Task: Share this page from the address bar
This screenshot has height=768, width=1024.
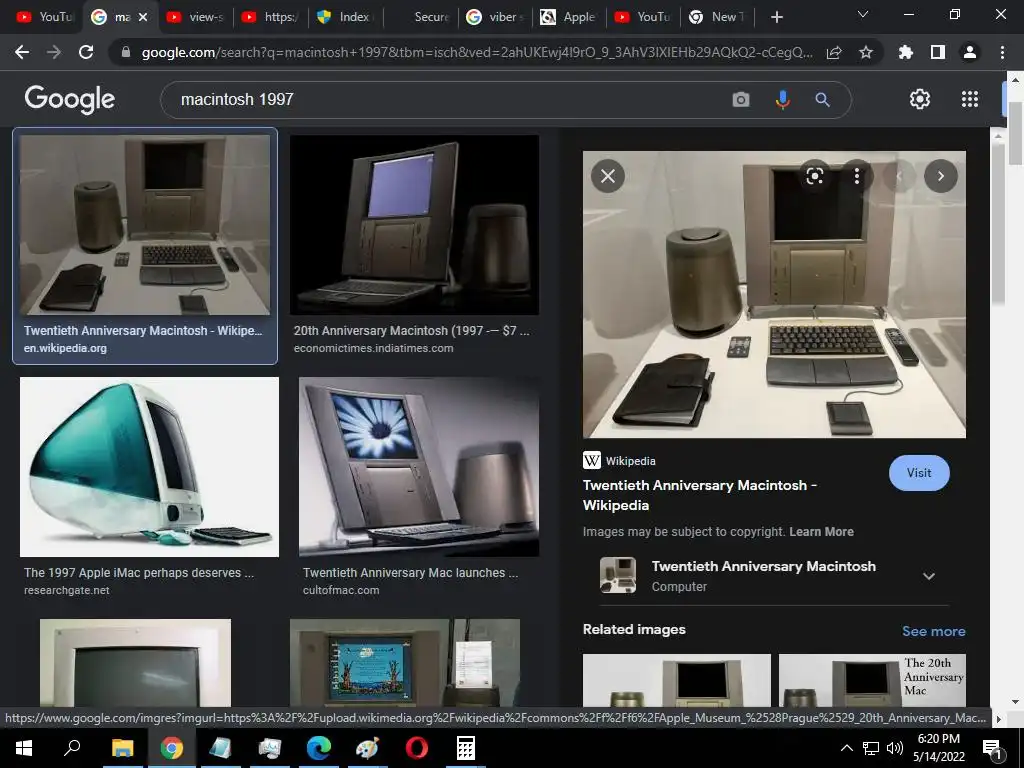Action: (833, 52)
